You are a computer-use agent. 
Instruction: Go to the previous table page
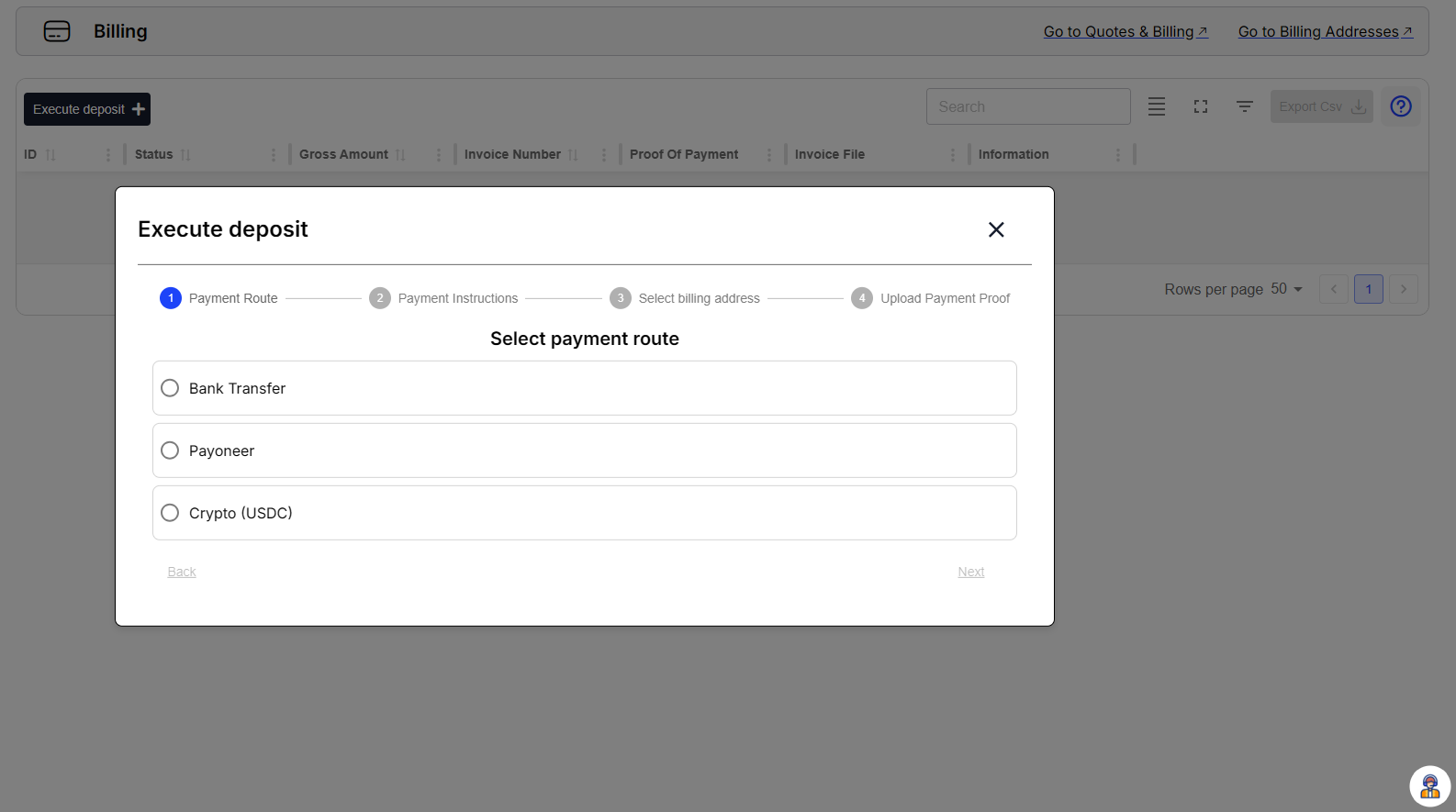click(1334, 289)
